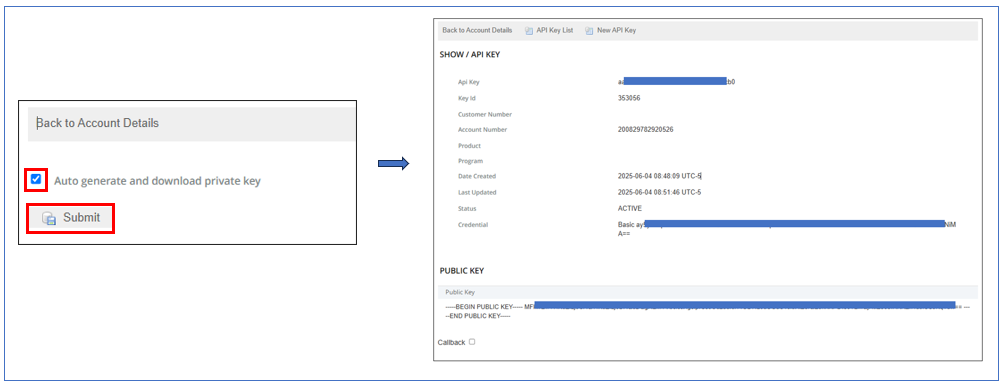Click the Basic credential value text
Viewport: 1006px width, 385px height.
(x=787, y=229)
